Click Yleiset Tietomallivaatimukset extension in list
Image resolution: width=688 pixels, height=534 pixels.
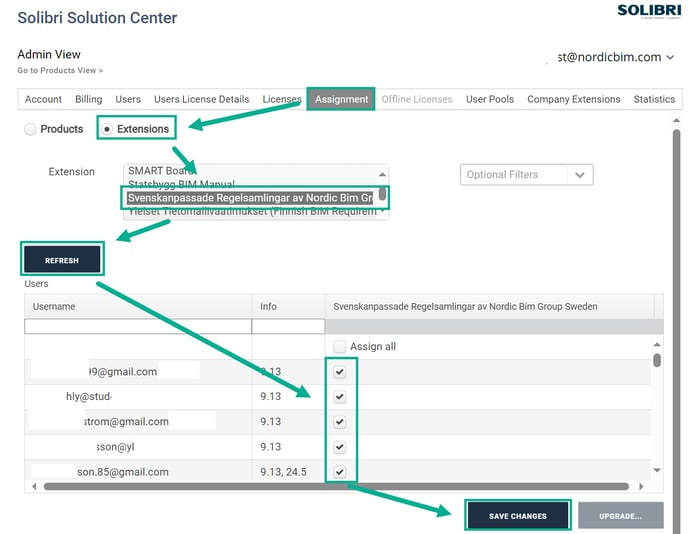click(x=252, y=211)
